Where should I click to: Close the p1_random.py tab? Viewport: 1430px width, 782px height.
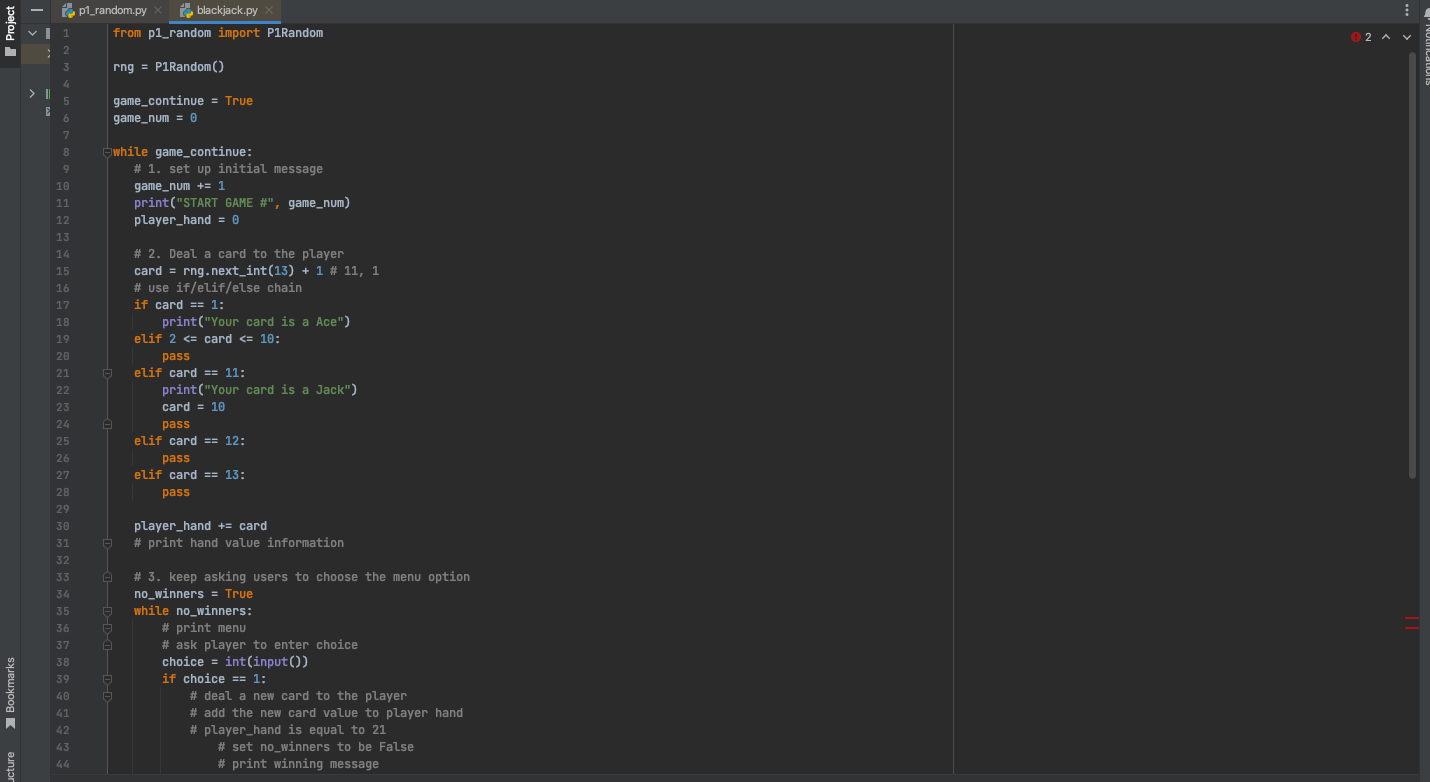(157, 11)
